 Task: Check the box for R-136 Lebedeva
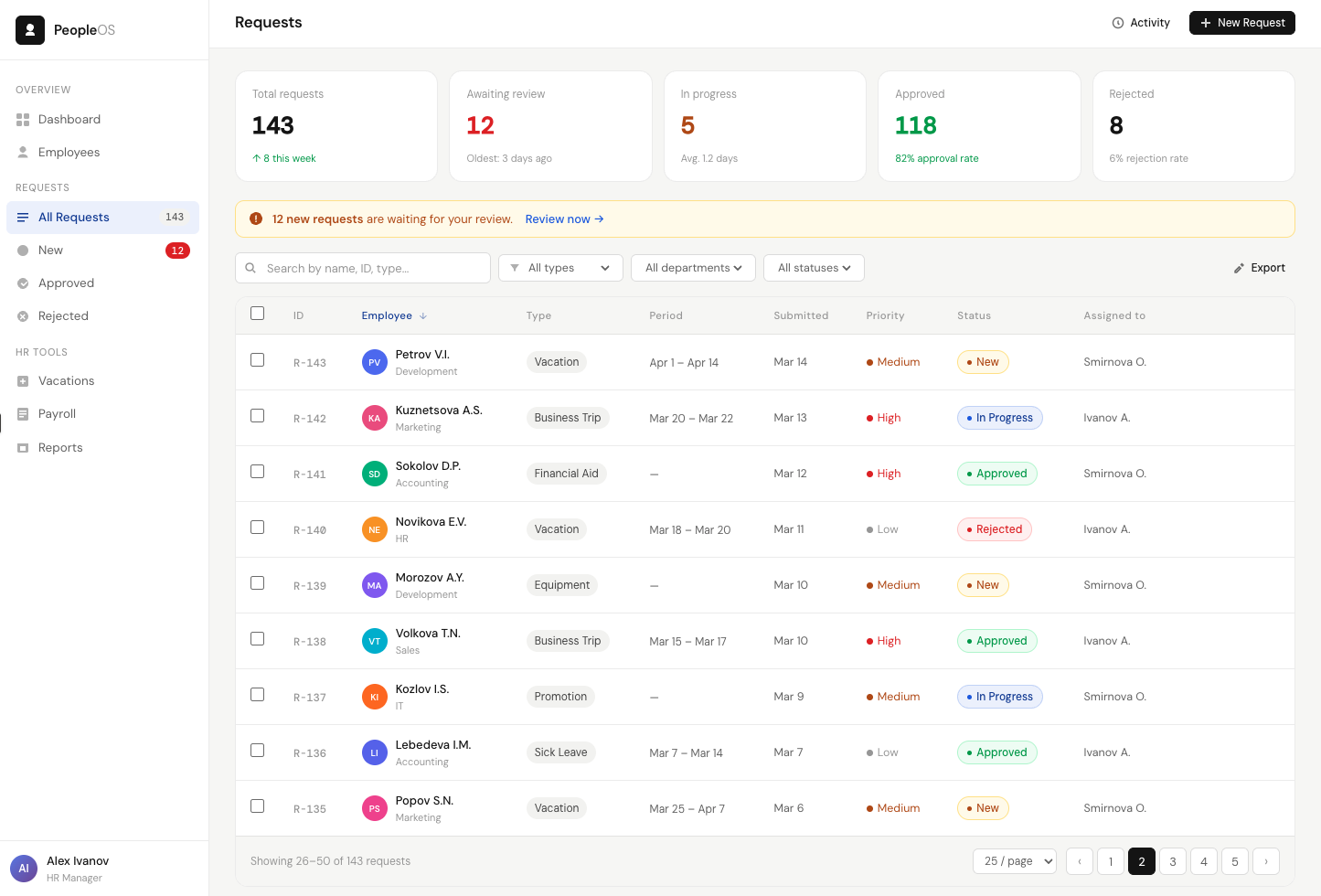click(x=258, y=751)
